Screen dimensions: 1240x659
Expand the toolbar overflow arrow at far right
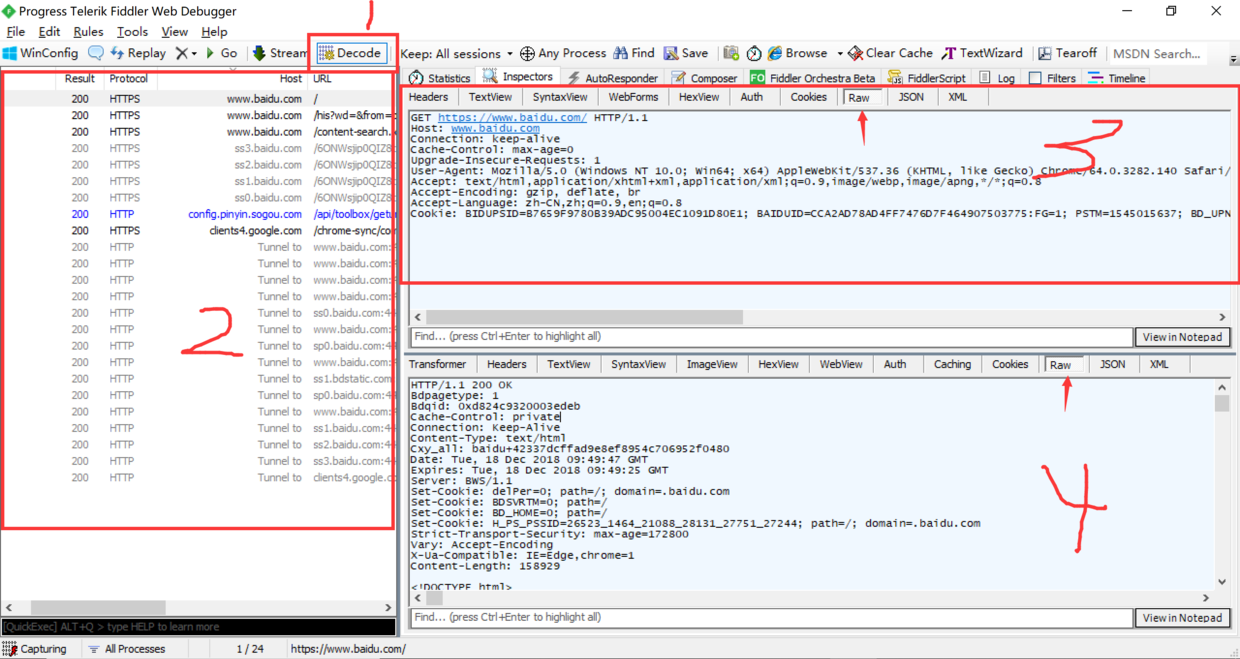click(x=1233, y=60)
